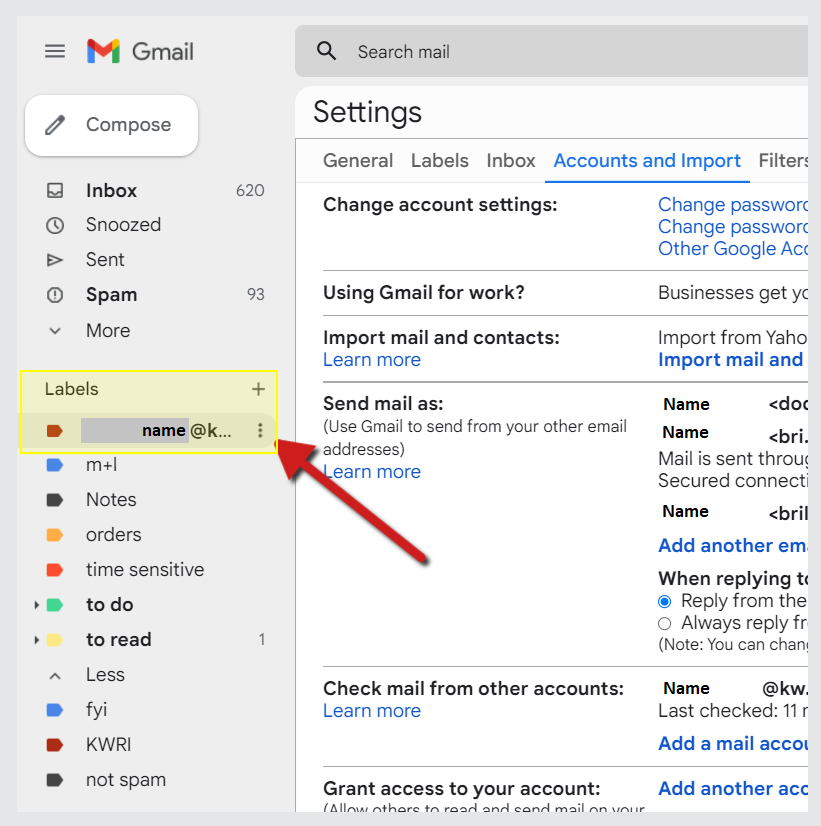Open the Inbox settings tab
The width and height of the screenshot is (821, 826).
click(511, 161)
